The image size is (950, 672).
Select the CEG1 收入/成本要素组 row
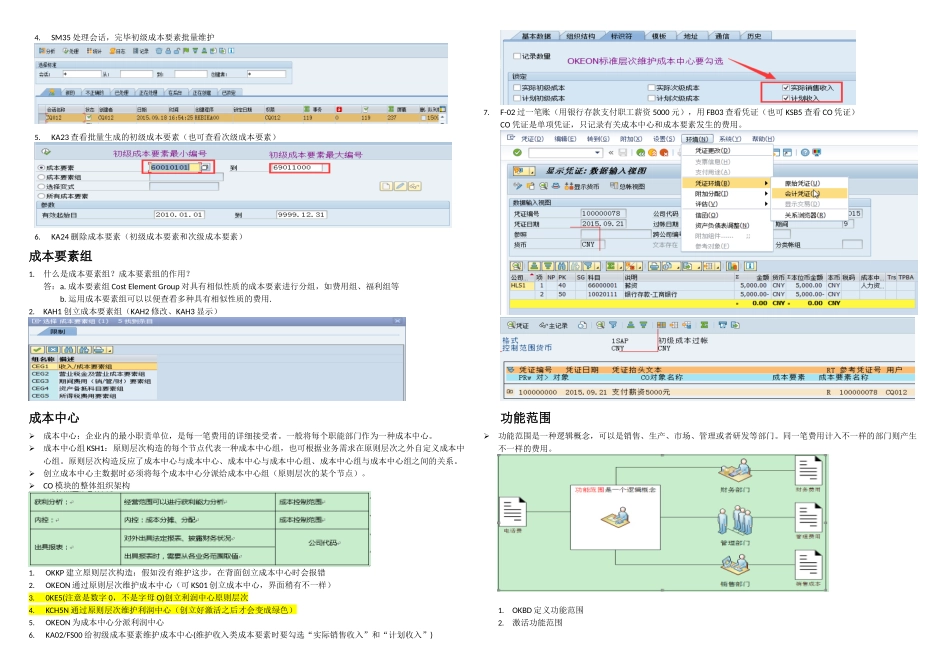click(x=94, y=367)
